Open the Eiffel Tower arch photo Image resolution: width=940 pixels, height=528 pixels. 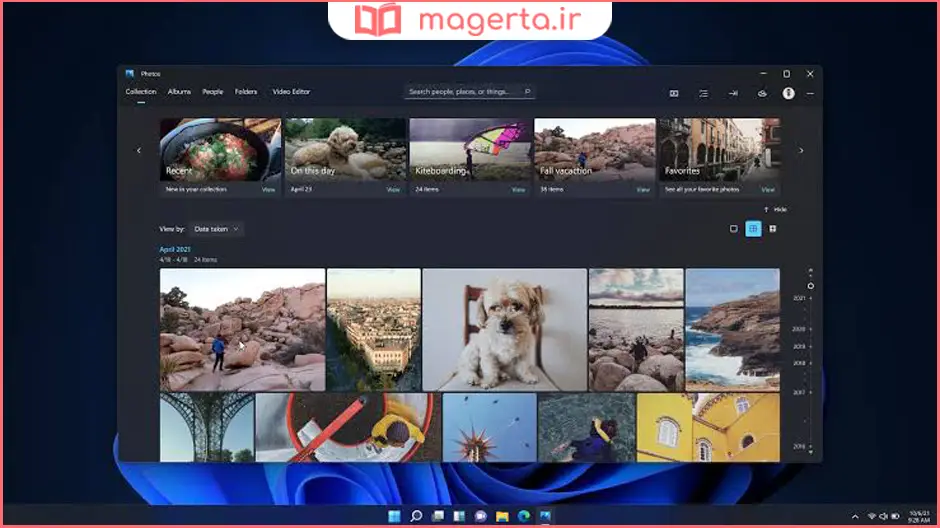(207, 427)
